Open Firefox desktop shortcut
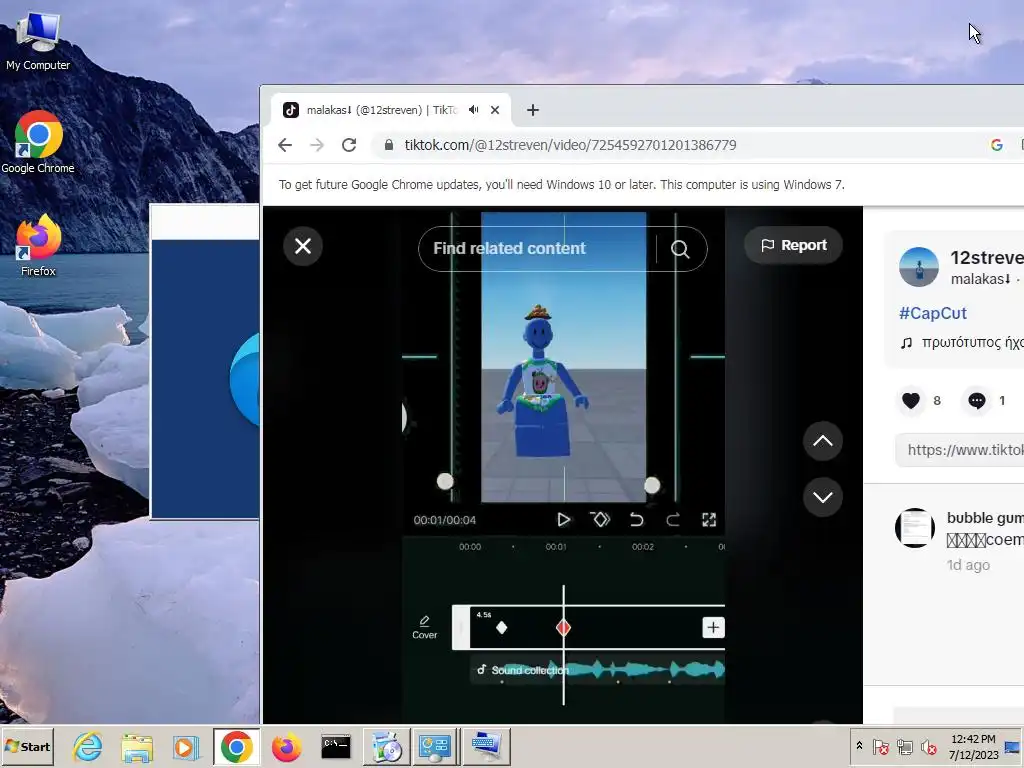1024x768 pixels. (38, 245)
